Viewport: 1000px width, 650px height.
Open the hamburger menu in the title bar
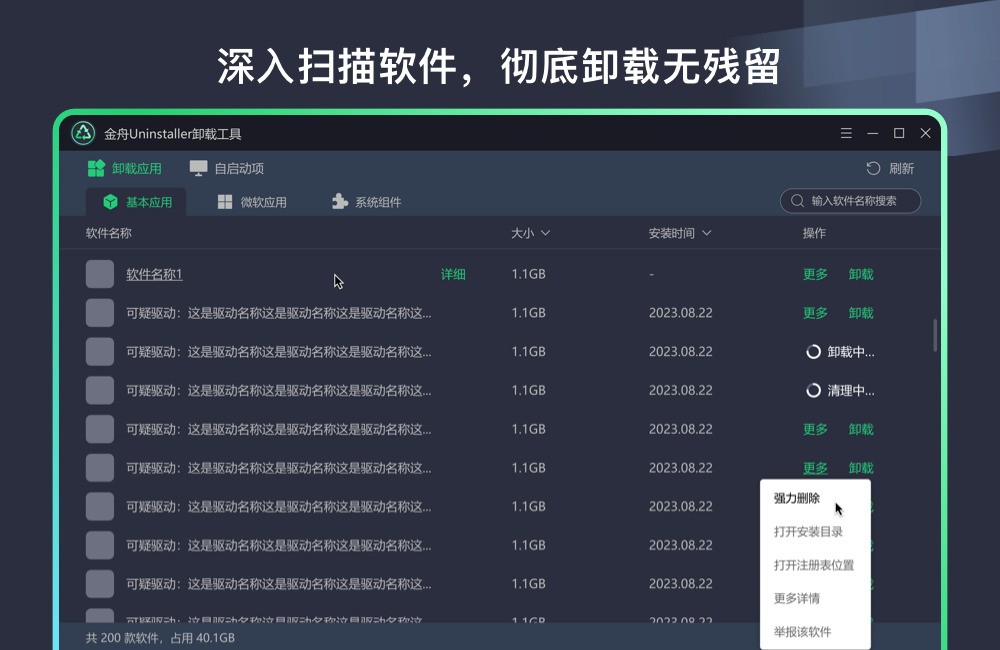(845, 133)
